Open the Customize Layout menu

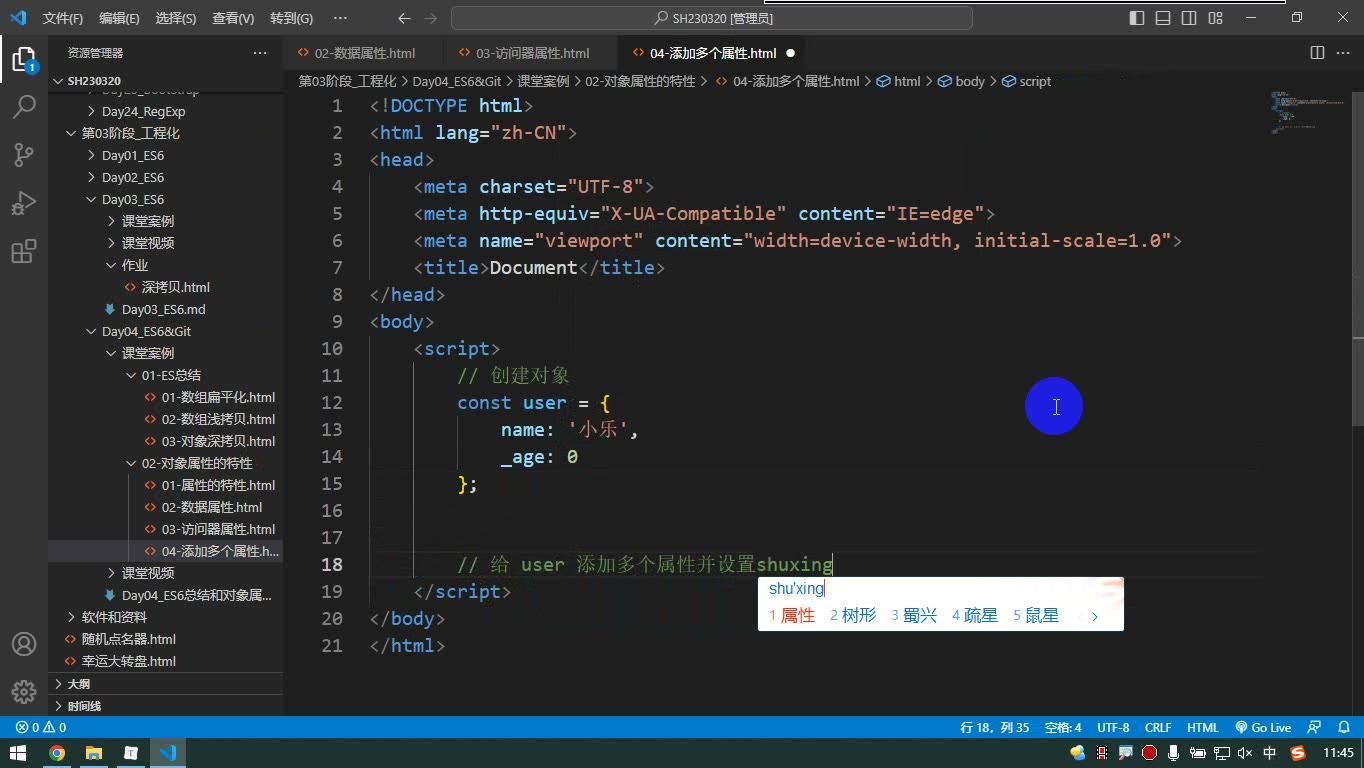pyautogui.click(x=1214, y=18)
